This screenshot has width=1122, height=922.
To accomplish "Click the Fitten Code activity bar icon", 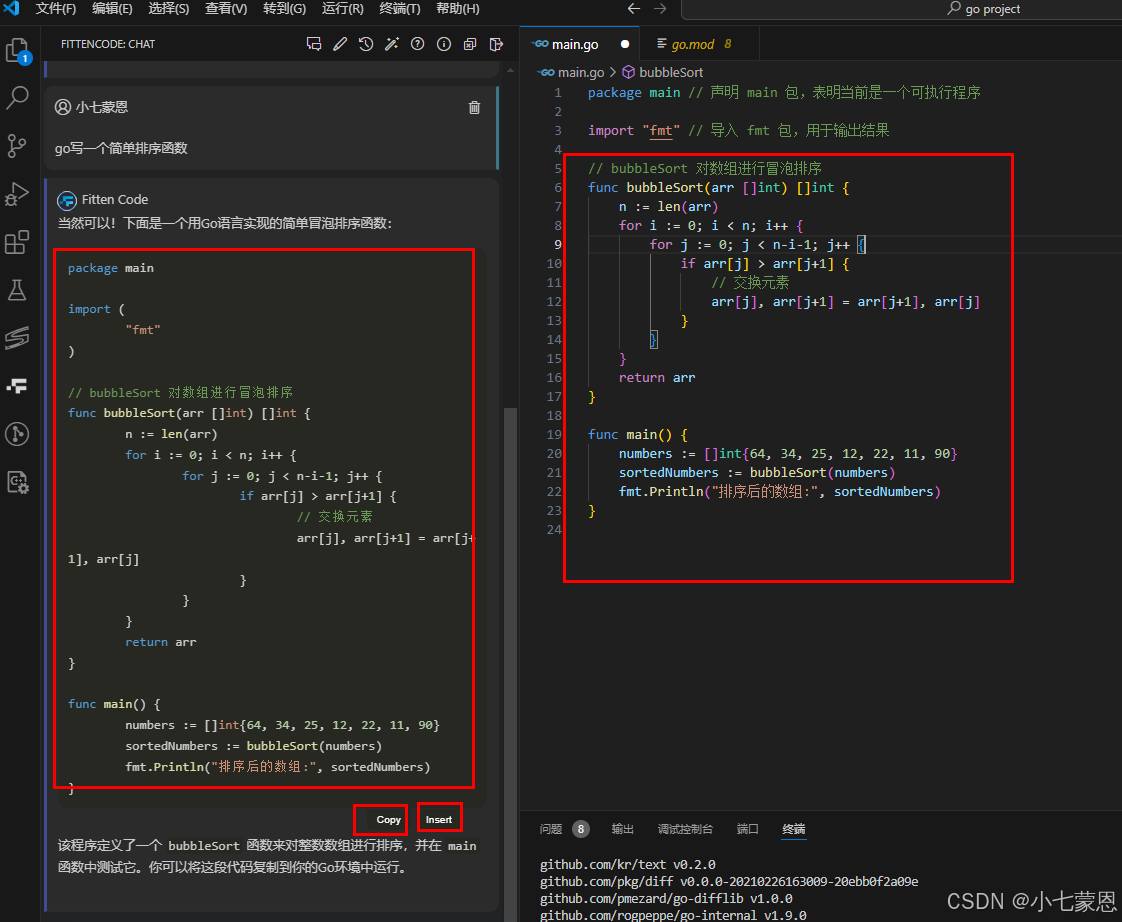I will 17,385.
